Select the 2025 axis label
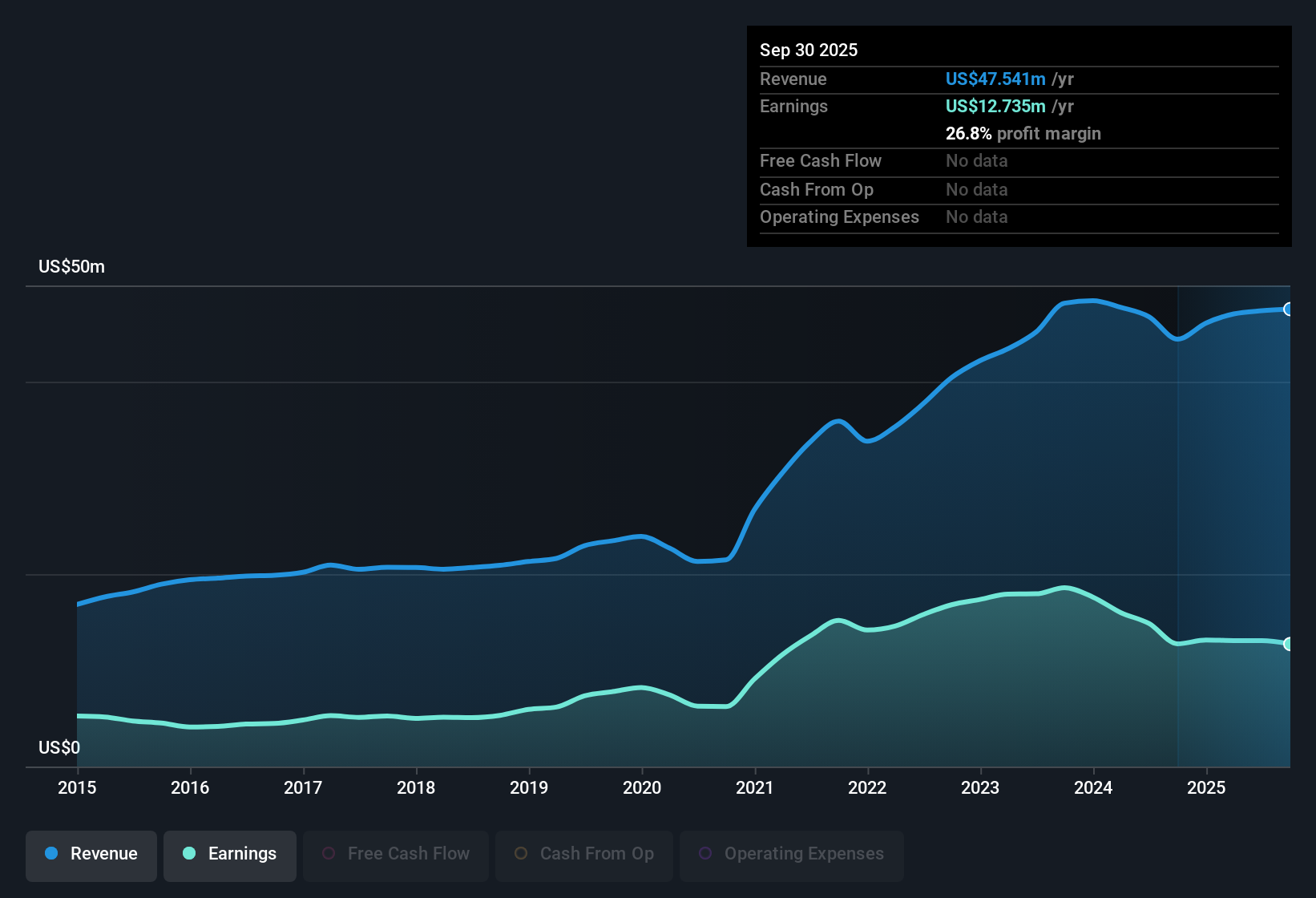Screen dimensions: 1316x898 (x=1208, y=788)
